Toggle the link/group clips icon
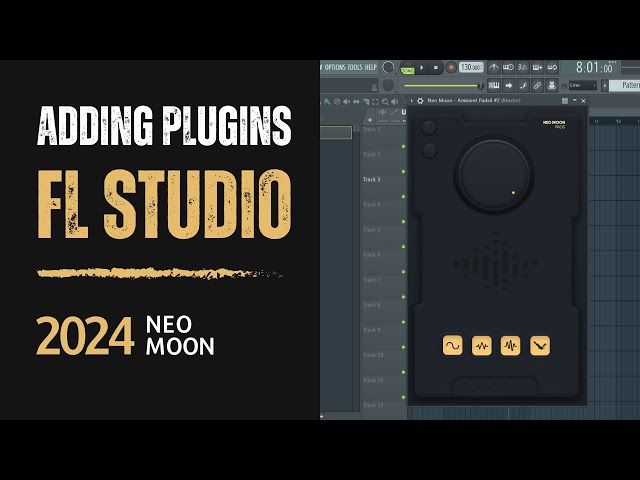Screen dimensions: 640x480 (x=537, y=85)
